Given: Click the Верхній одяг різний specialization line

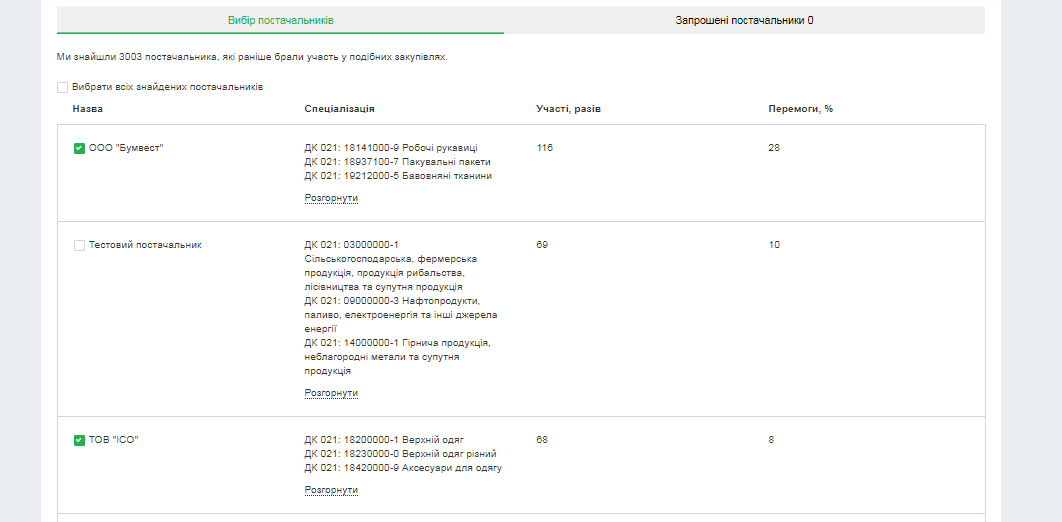Looking at the screenshot, I should 400,454.
